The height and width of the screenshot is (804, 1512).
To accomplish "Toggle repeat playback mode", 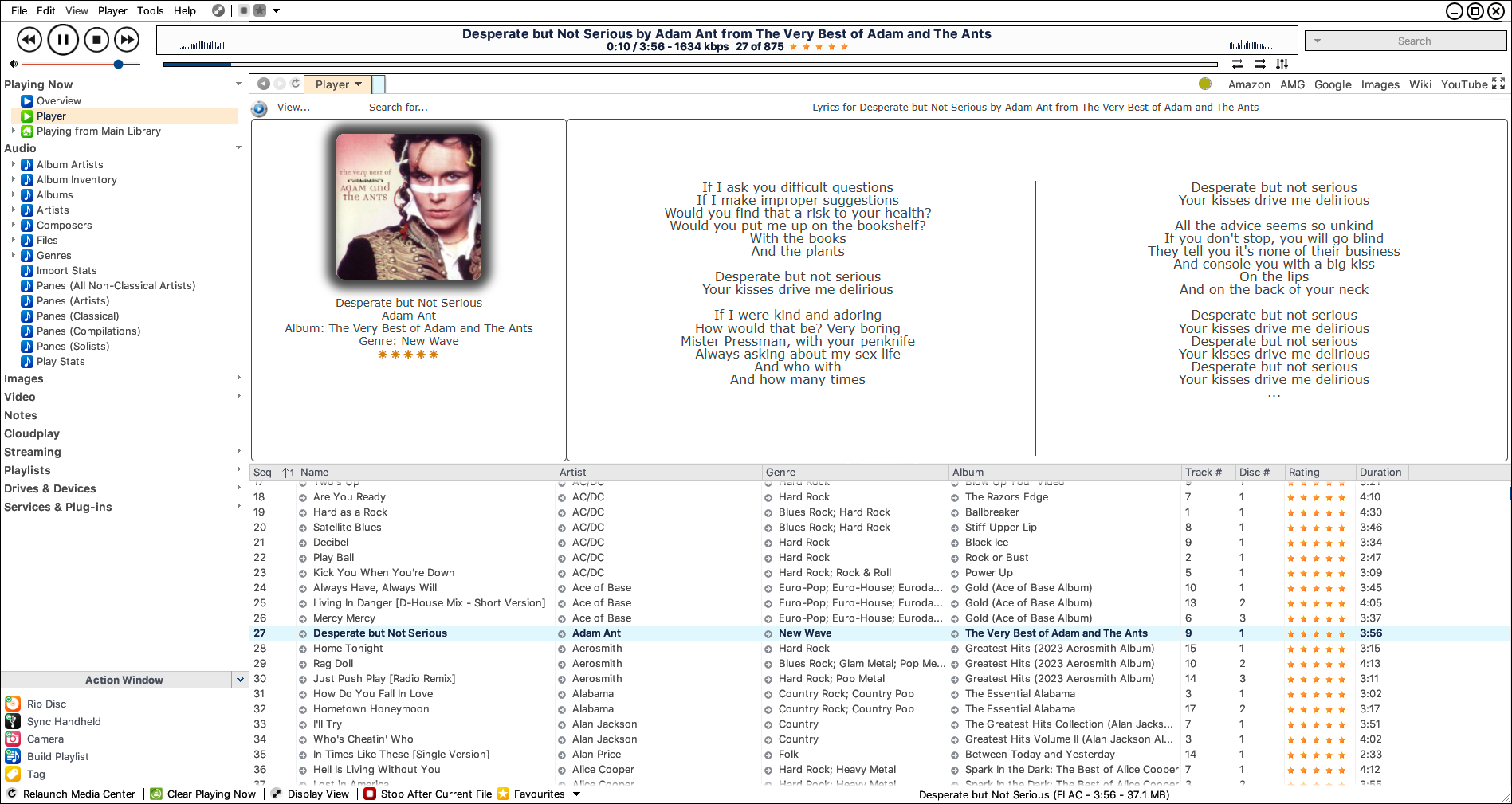I will coord(1237,64).
